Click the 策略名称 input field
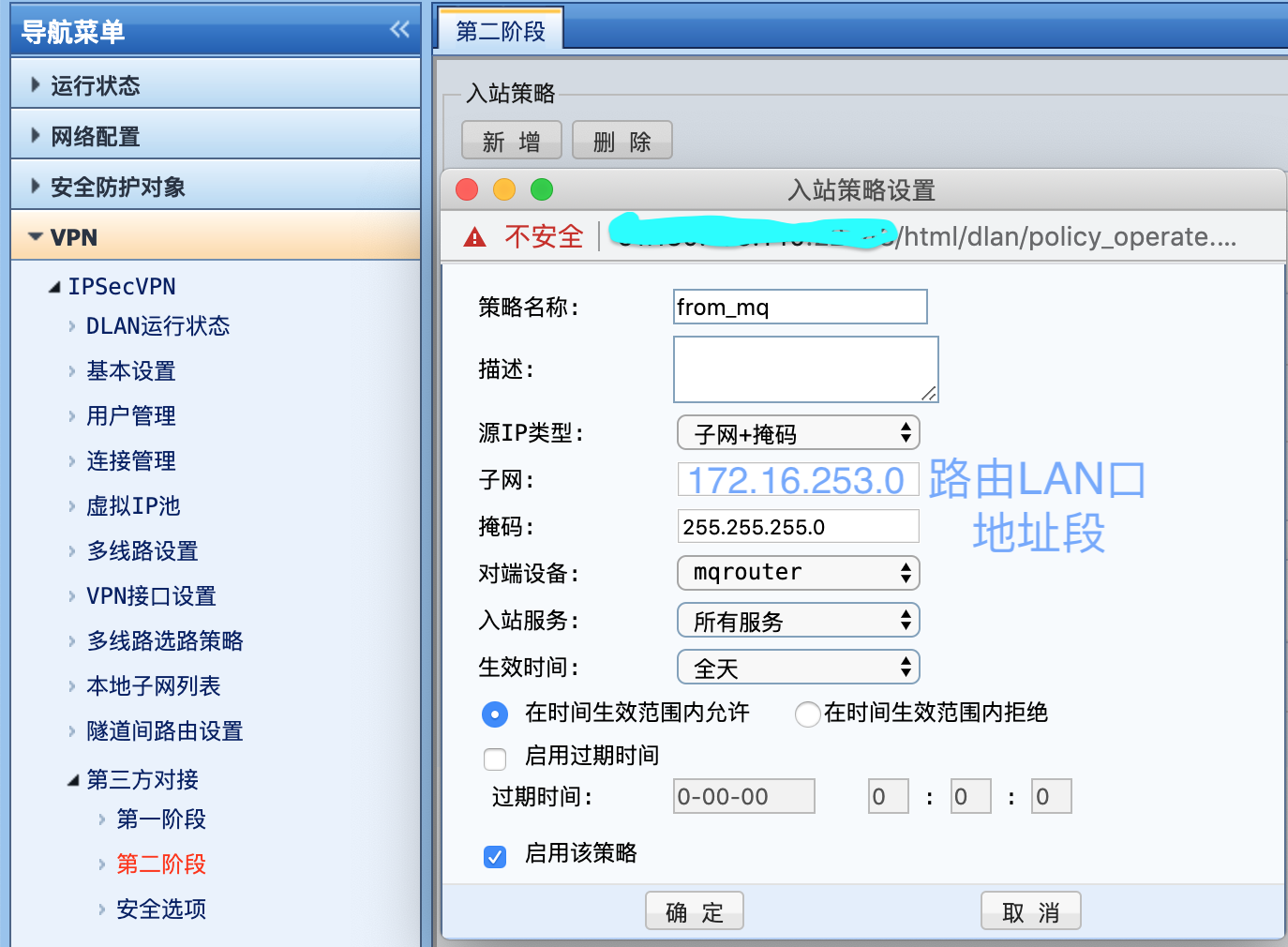This screenshot has height=947, width=1288. pyautogui.click(x=800, y=307)
